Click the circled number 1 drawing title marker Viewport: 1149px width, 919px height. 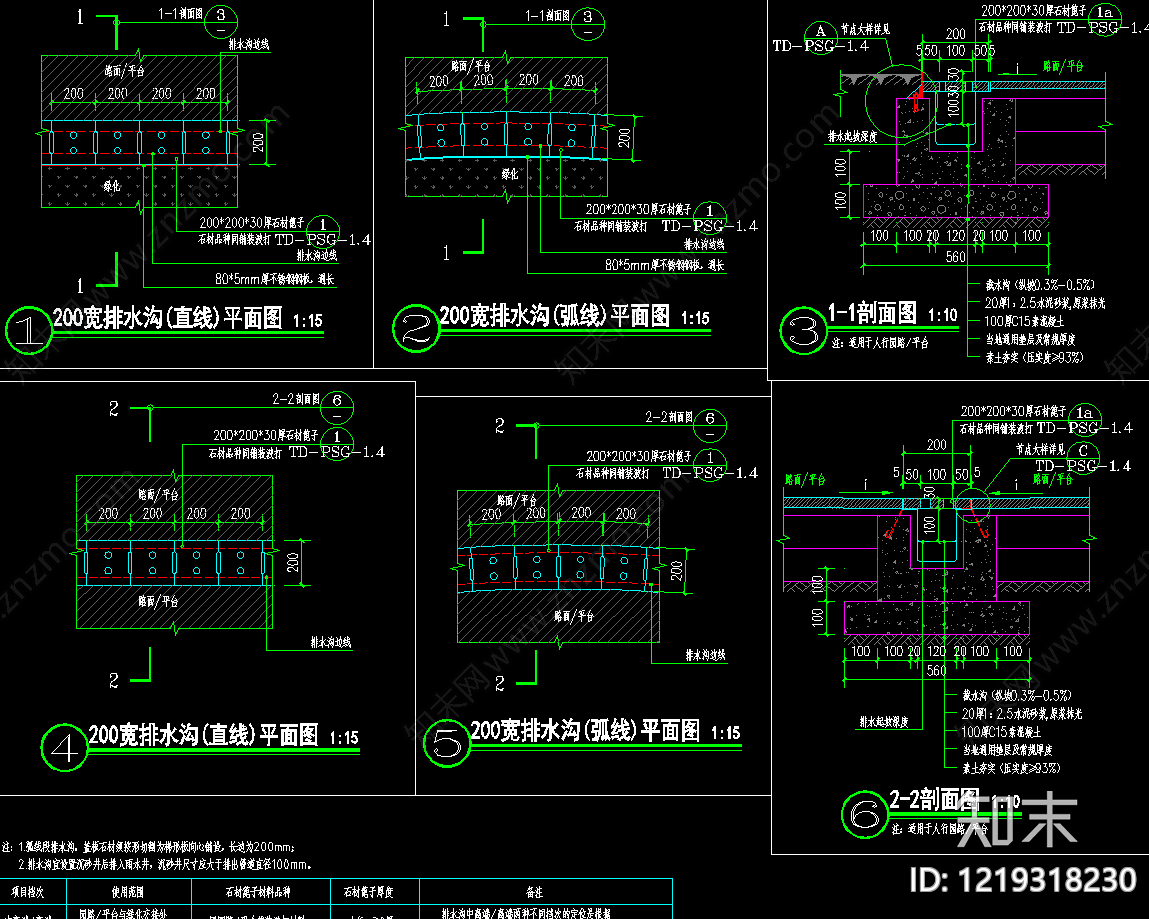[29, 331]
